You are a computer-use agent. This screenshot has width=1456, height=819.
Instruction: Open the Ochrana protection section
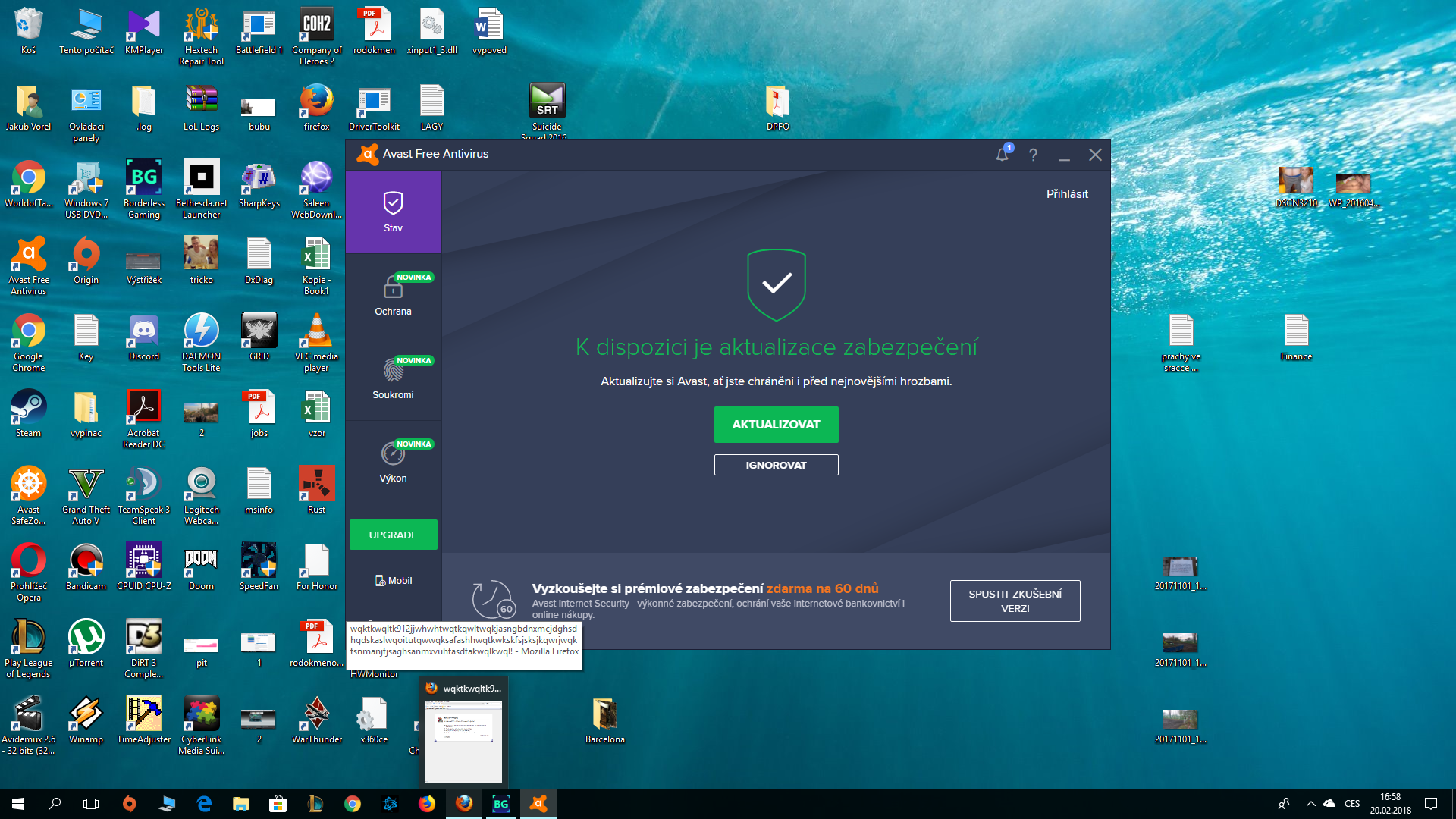click(393, 295)
